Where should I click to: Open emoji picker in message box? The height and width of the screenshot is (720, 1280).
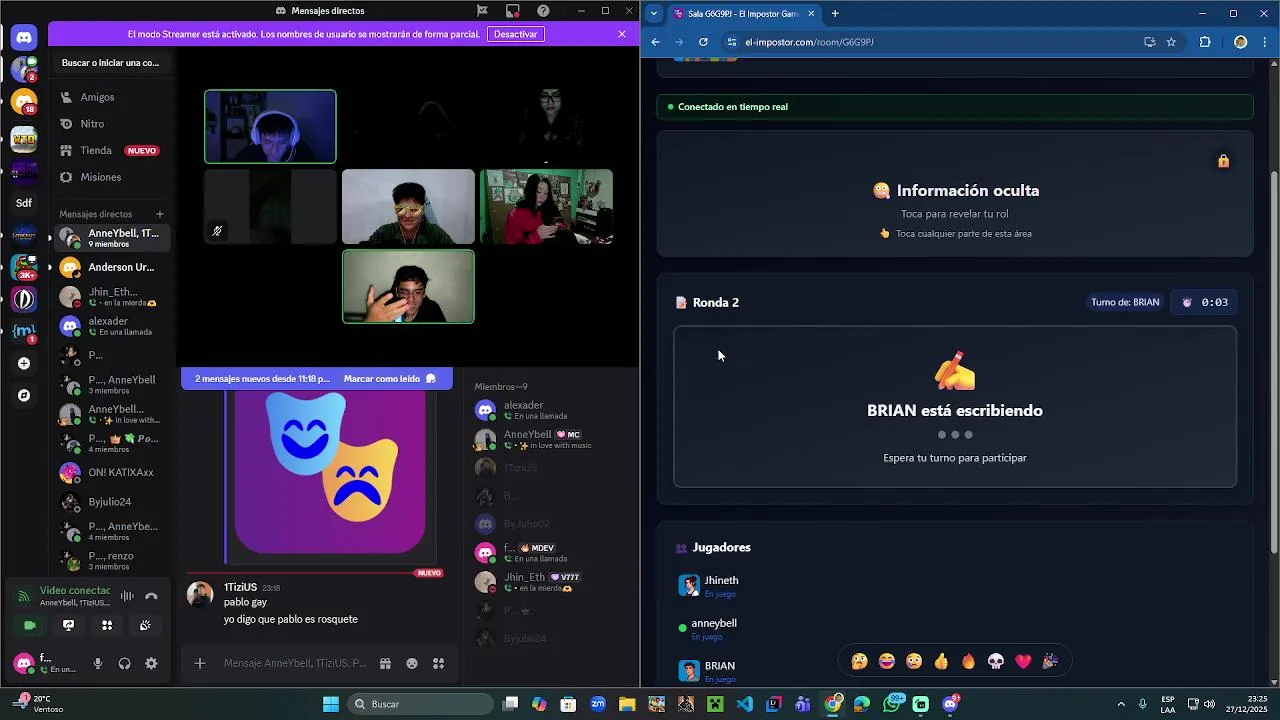412,663
